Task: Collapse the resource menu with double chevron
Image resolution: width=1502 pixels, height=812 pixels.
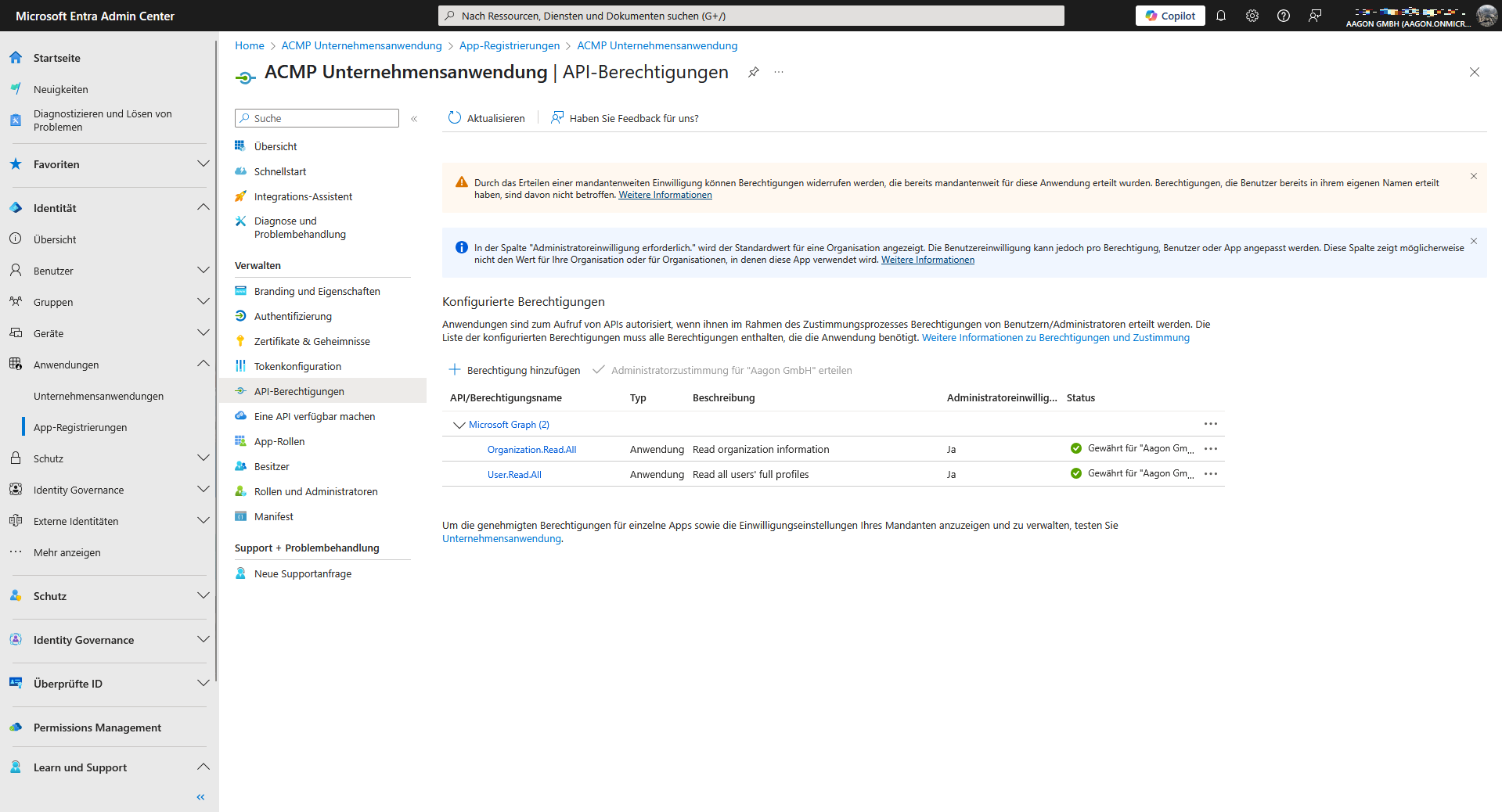Action: click(414, 119)
